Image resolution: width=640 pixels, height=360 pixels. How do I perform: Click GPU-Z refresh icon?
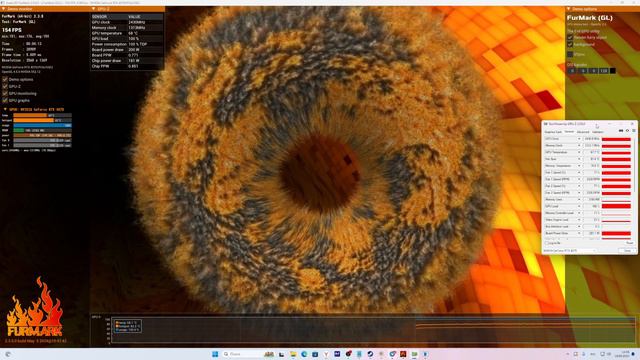(627, 131)
